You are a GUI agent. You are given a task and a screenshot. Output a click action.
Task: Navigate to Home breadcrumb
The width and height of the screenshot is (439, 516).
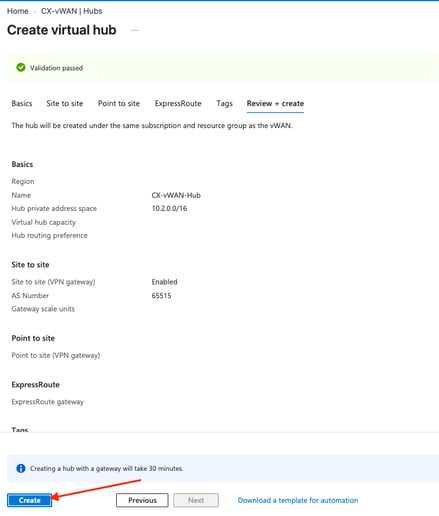(x=18, y=11)
